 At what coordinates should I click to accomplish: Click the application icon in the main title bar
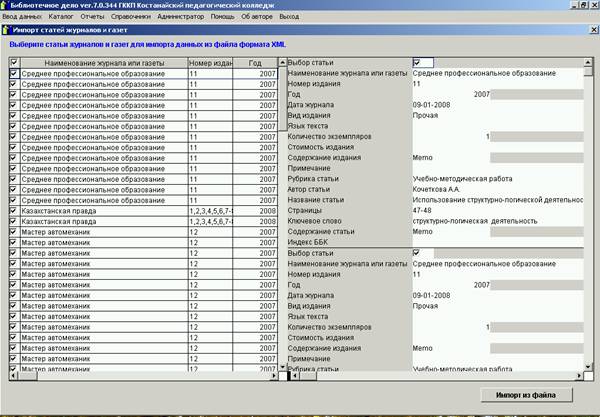[x=4, y=5]
